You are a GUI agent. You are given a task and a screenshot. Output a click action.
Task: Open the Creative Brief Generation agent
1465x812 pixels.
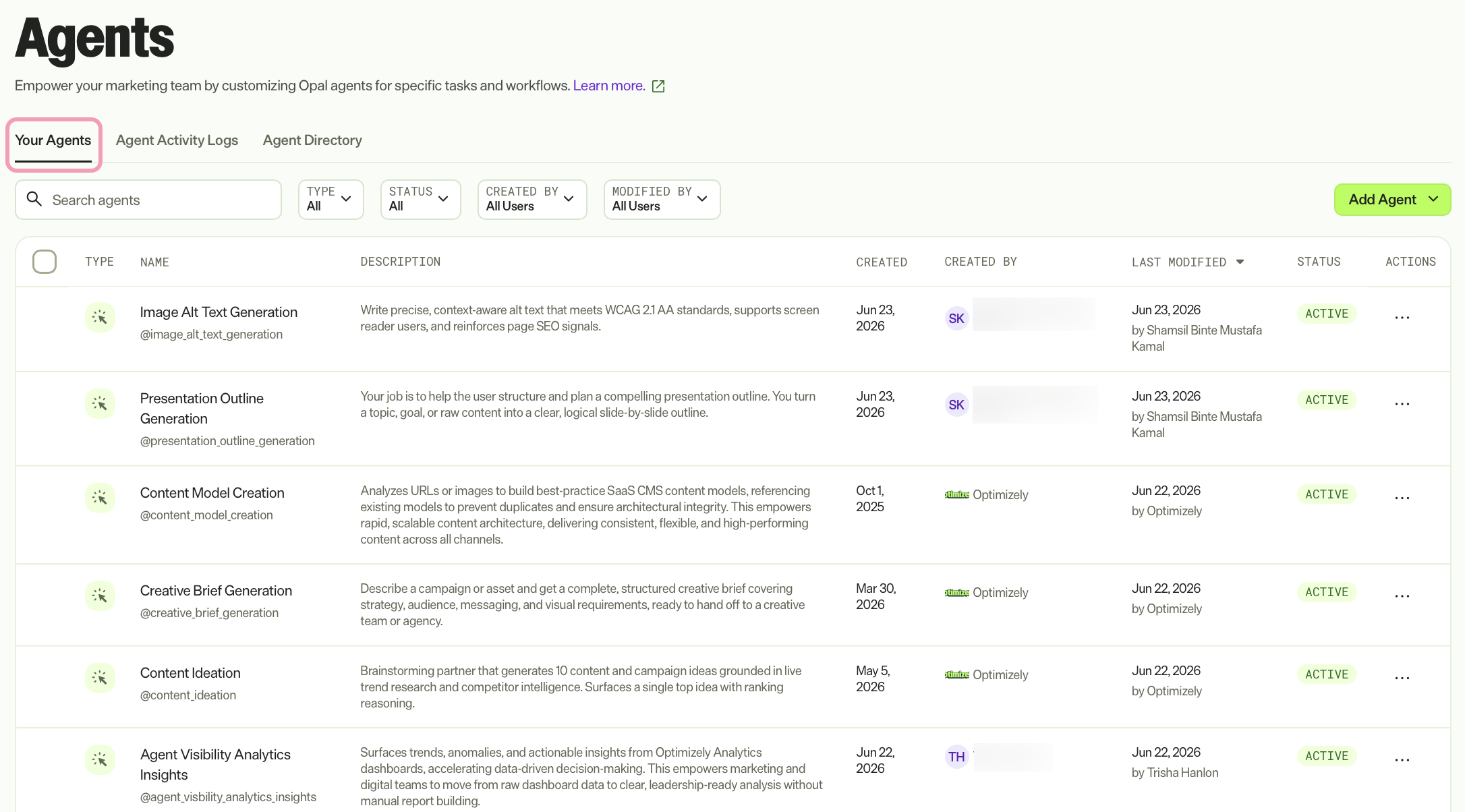point(216,591)
